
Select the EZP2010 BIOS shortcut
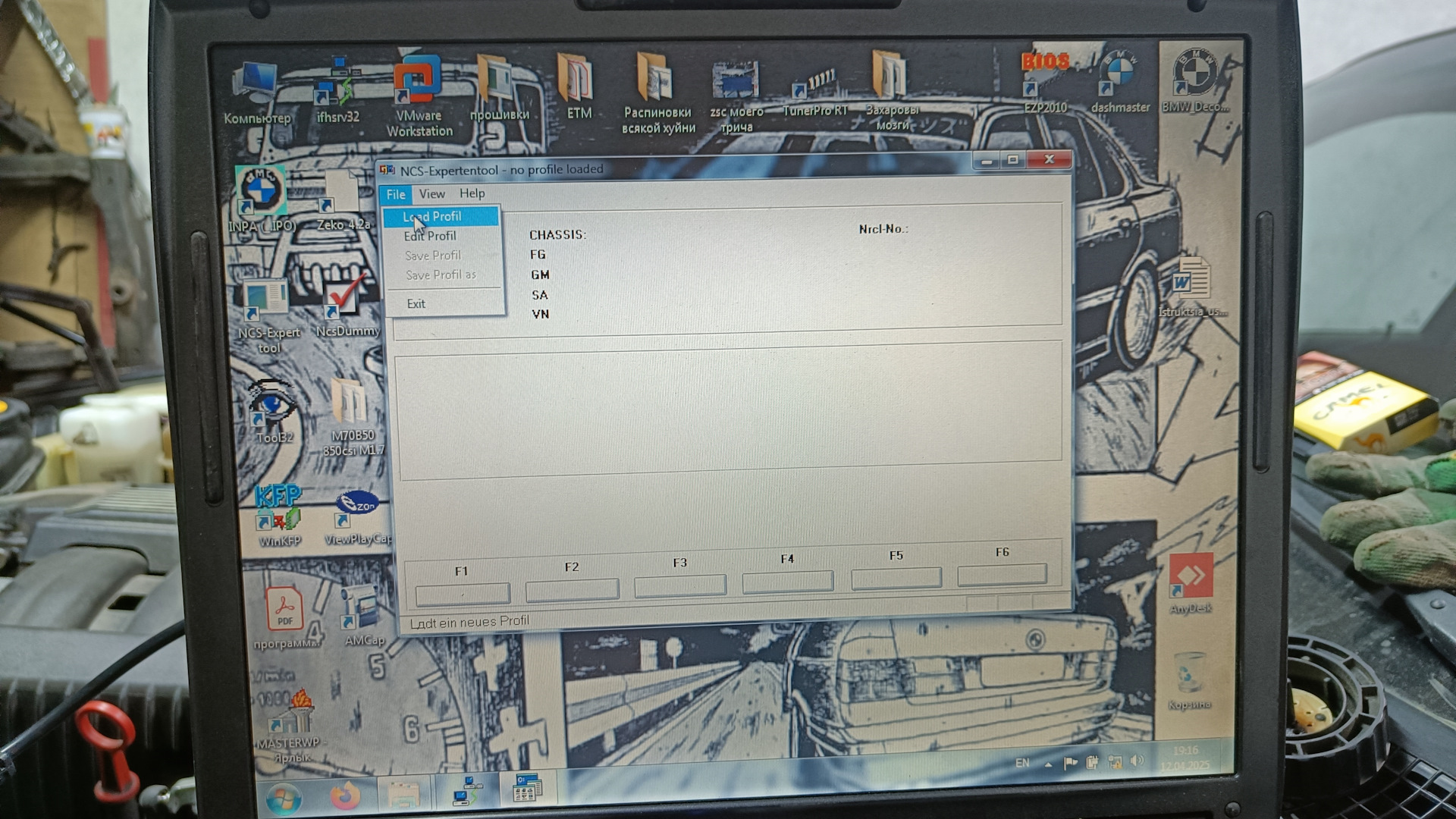1045,82
